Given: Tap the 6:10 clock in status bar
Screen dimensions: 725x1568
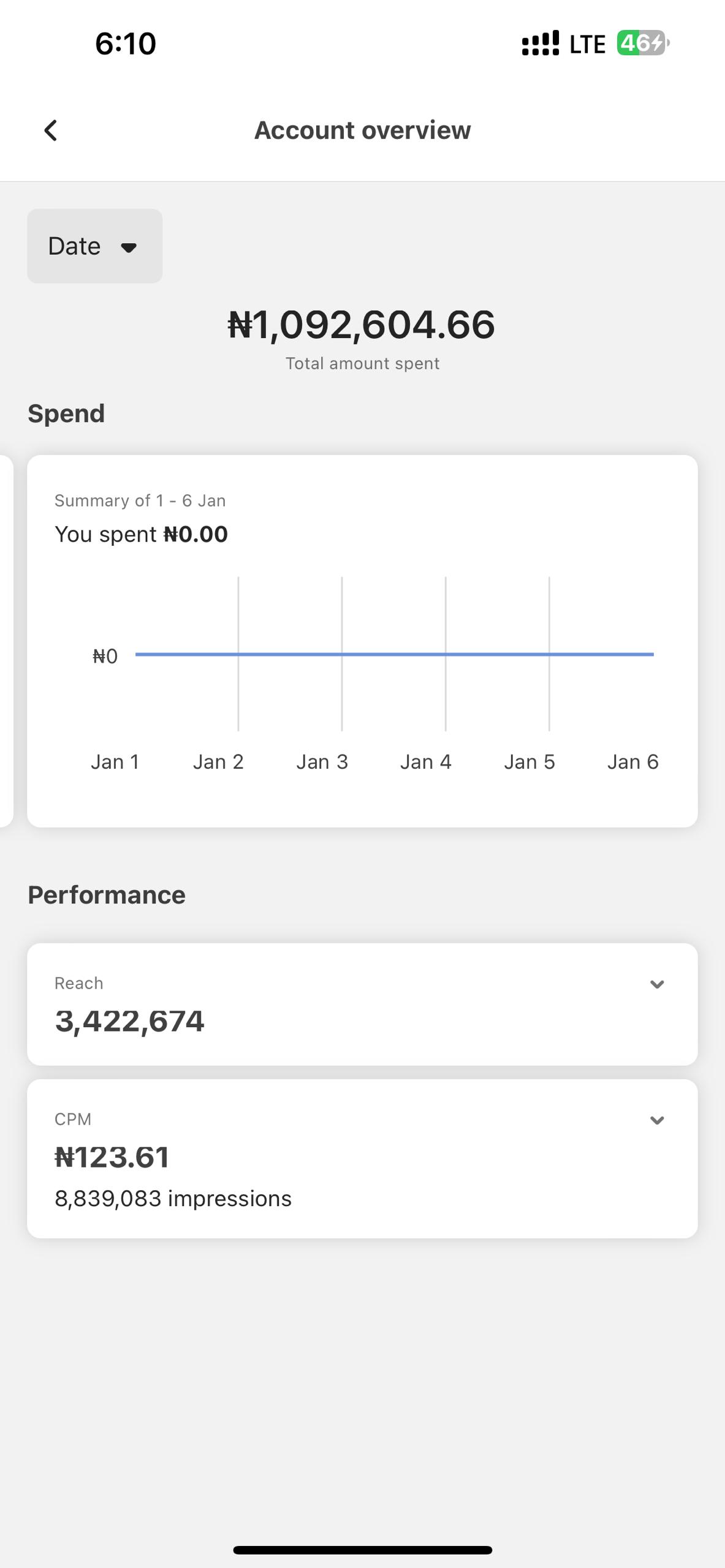Looking at the screenshot, I should pyautogui.click(x=126, y=43).
